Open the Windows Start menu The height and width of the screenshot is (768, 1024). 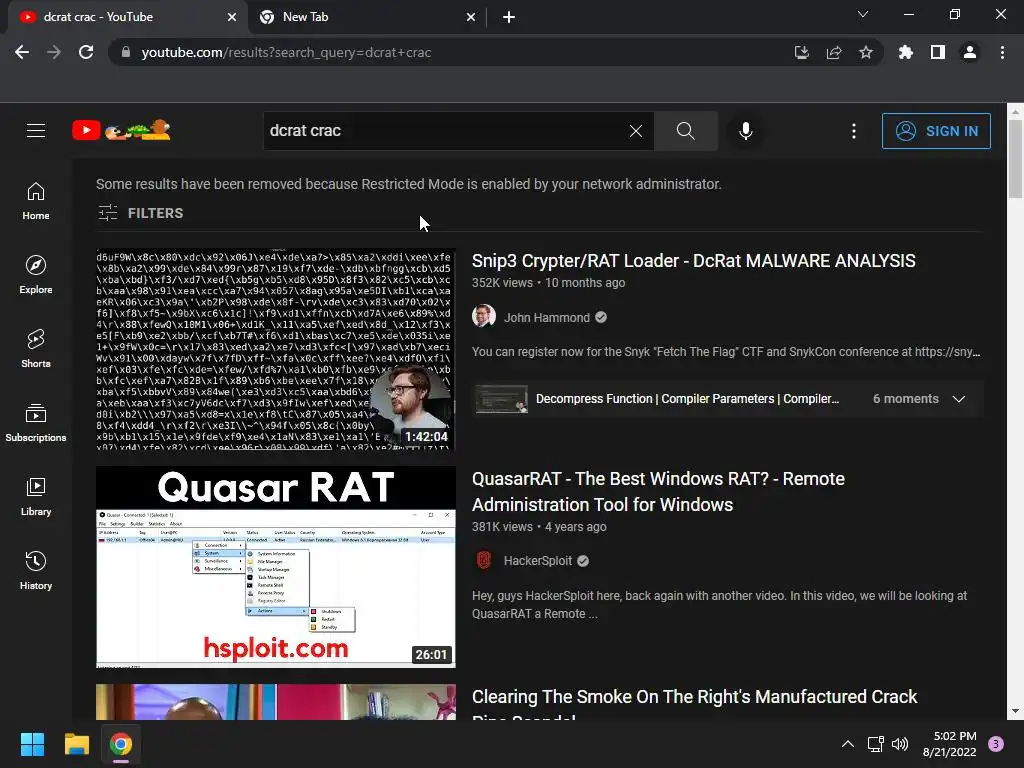point(32,744)
